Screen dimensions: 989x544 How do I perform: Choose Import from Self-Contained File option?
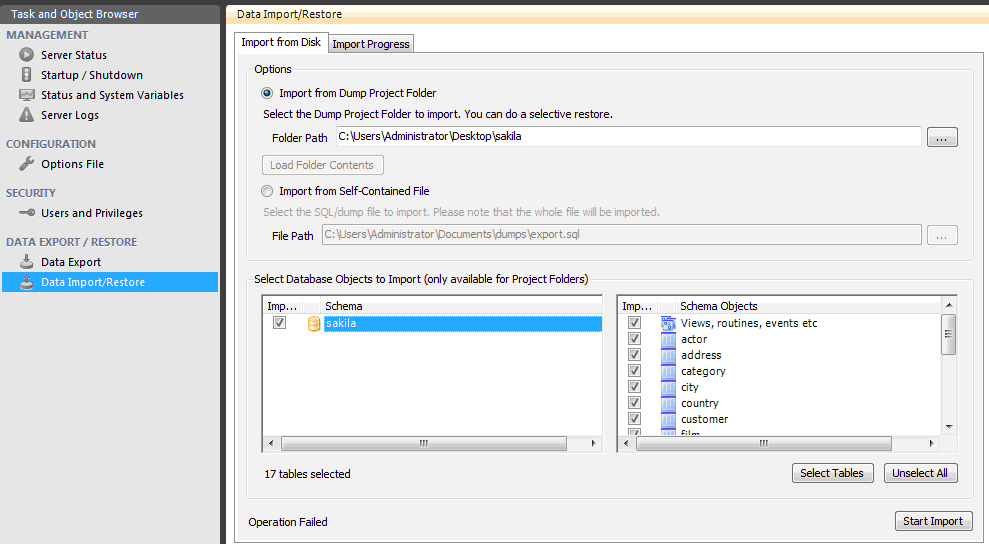[x=267, y=191]
